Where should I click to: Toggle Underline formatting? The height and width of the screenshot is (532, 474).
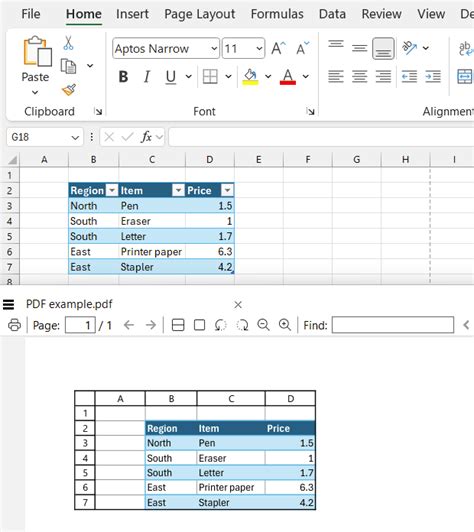coord(171,77)
